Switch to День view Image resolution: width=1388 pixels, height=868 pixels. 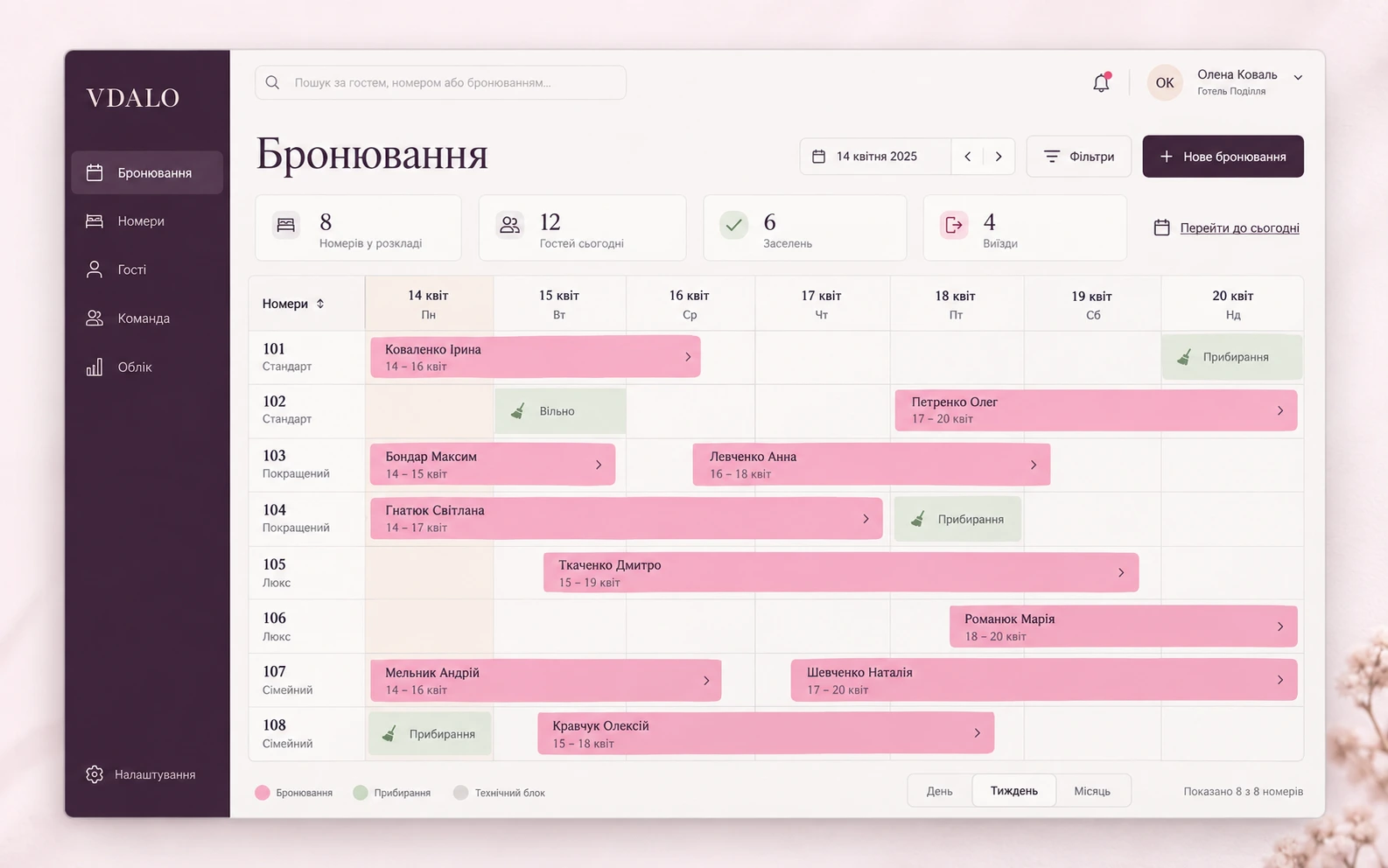coord(940,791)
